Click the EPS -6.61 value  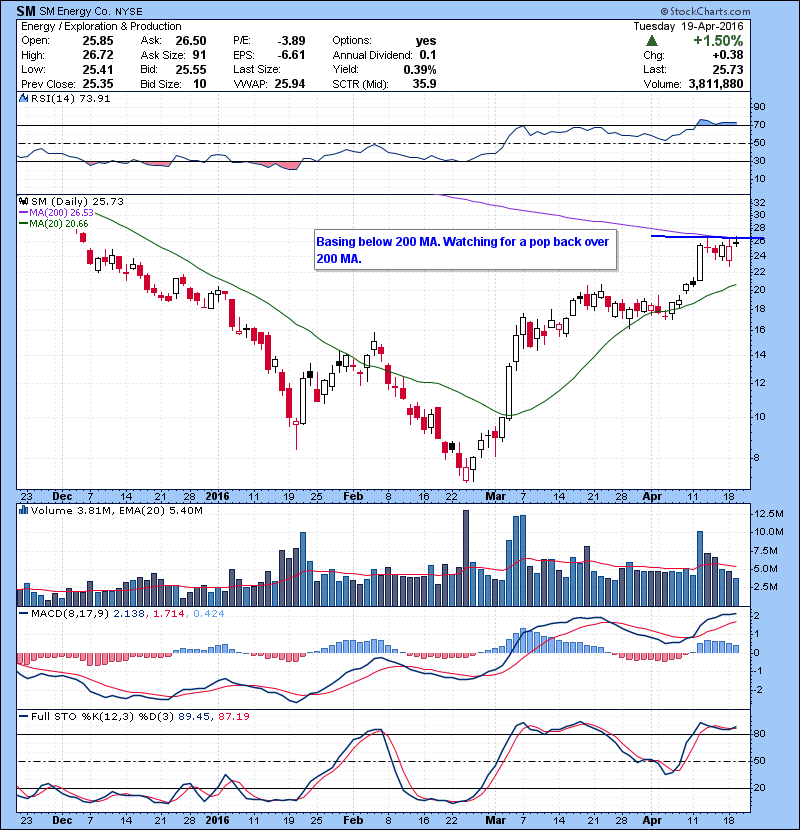coord(292,55)
